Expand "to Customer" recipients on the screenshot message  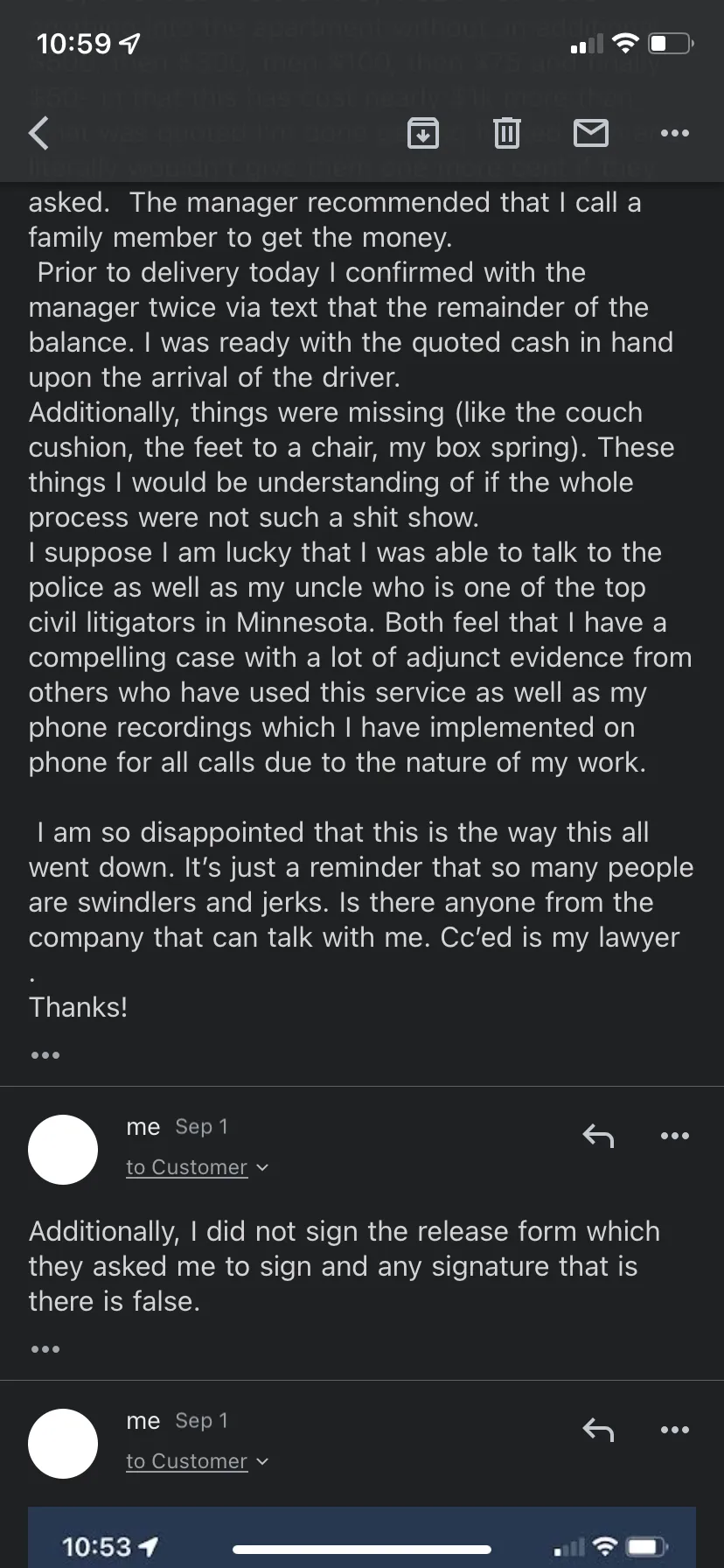pyautogui.click(x=197, y=1461)
